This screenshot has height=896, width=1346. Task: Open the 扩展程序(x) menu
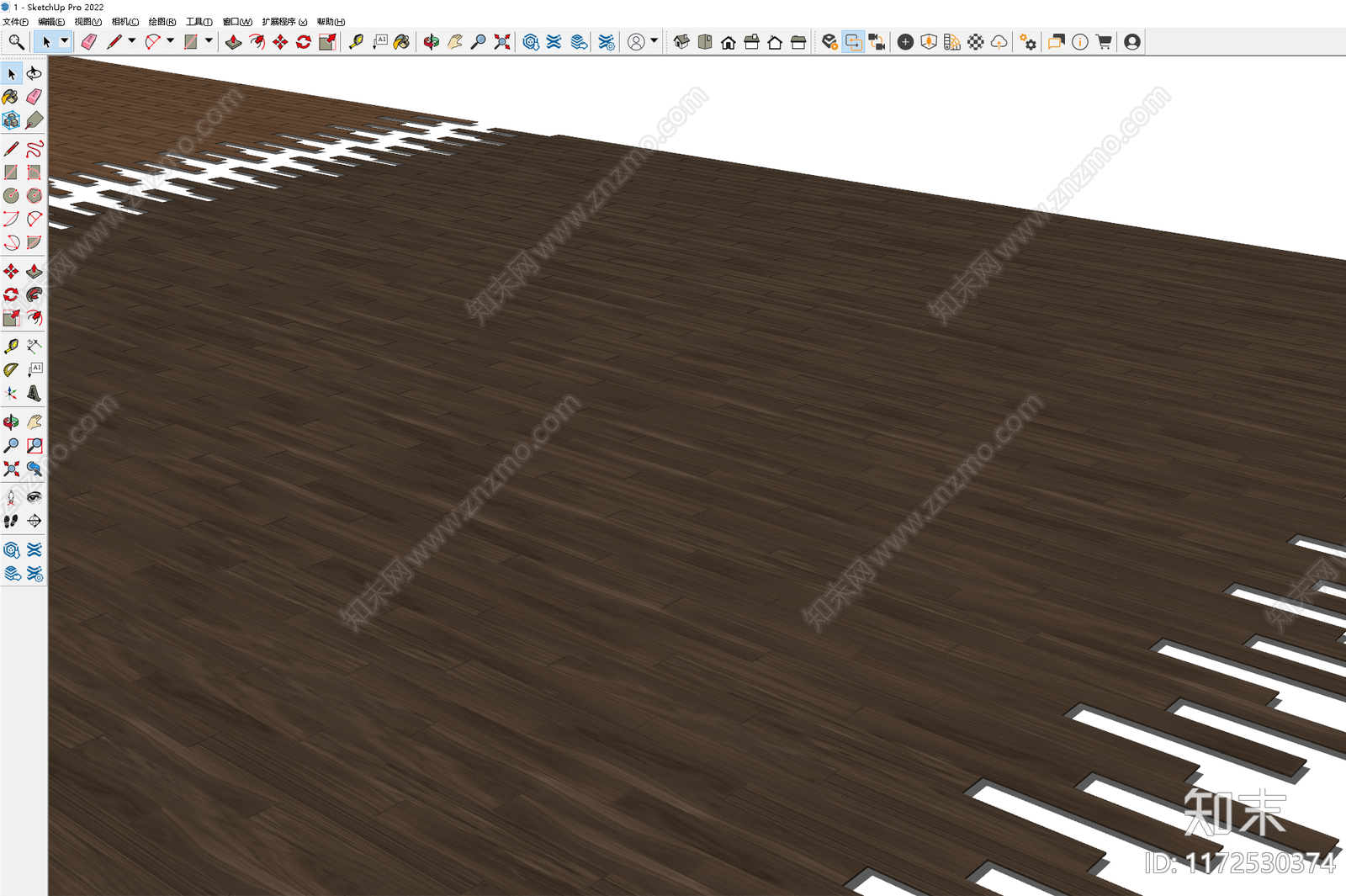coord(284,22)
